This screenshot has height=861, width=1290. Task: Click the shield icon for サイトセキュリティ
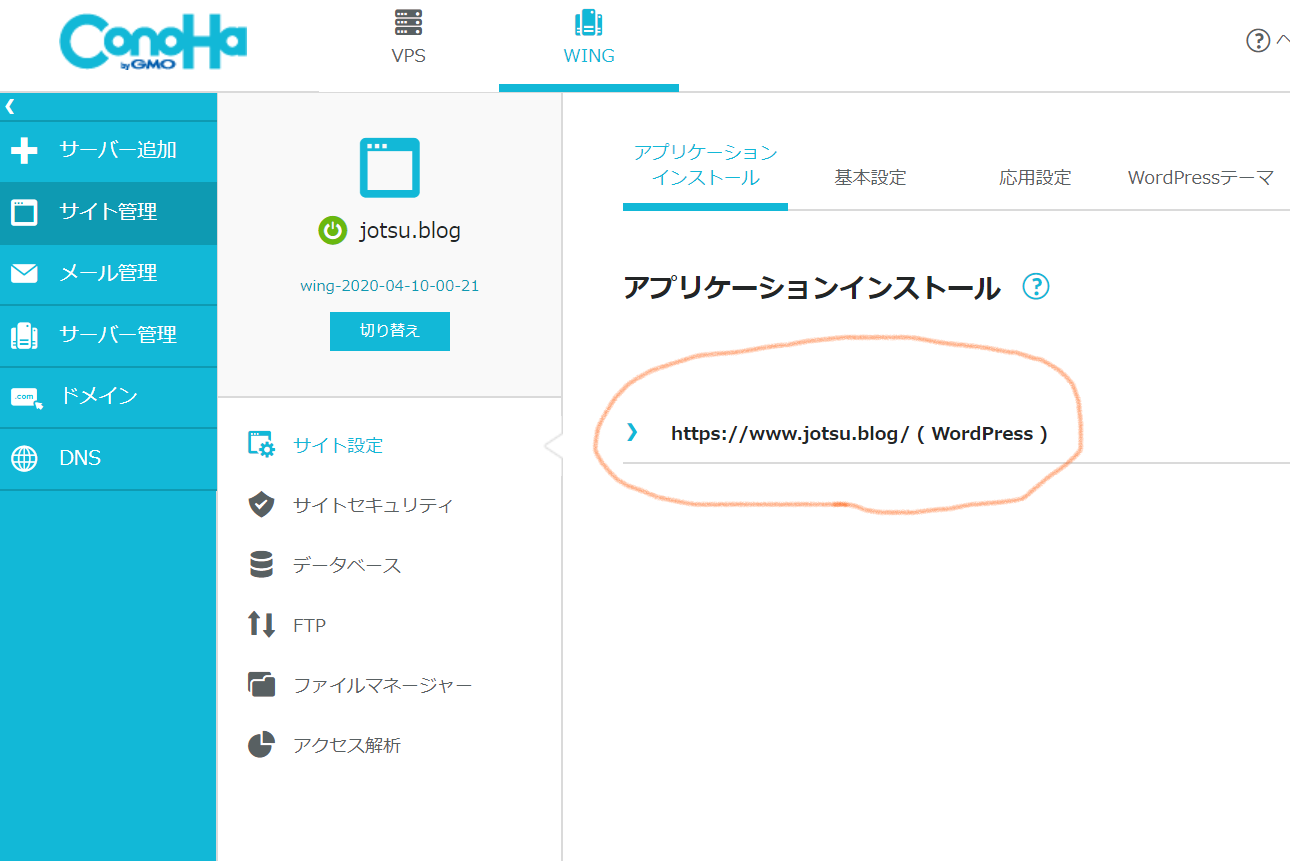click(261, 505)
